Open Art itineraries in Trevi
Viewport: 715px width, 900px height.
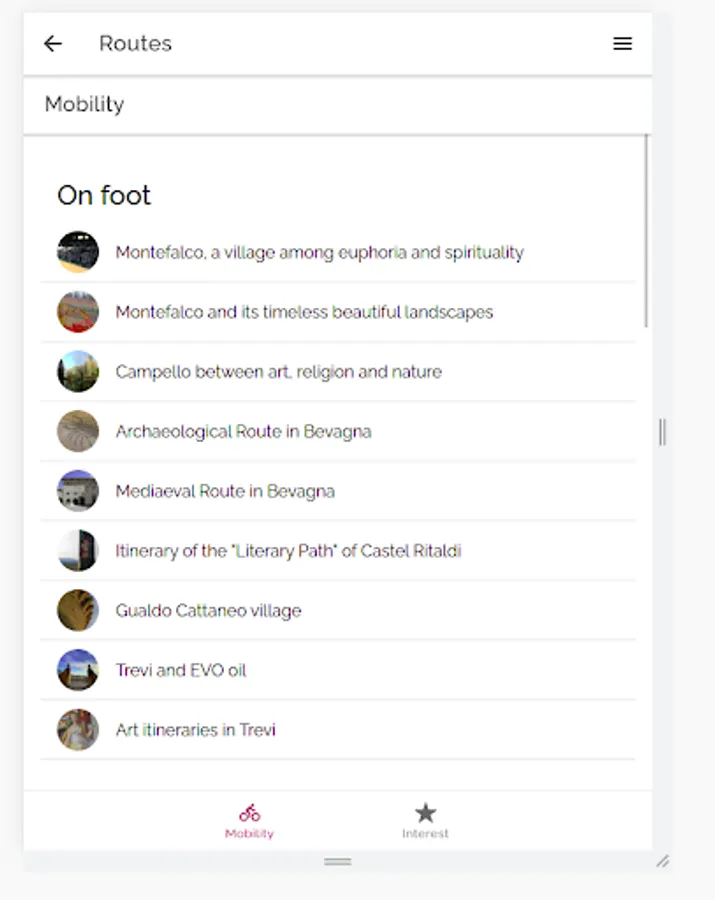(196, 730)
